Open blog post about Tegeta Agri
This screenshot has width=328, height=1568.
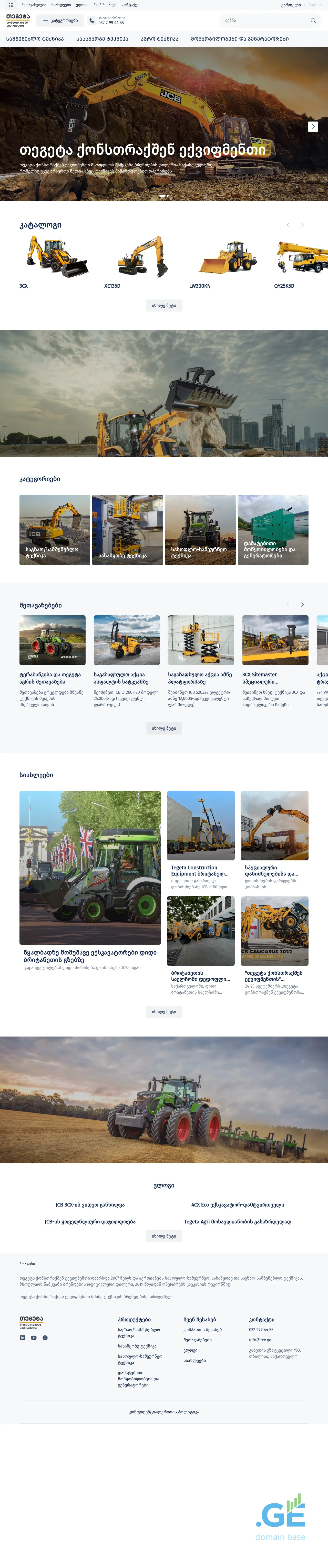pos(237,1222)
